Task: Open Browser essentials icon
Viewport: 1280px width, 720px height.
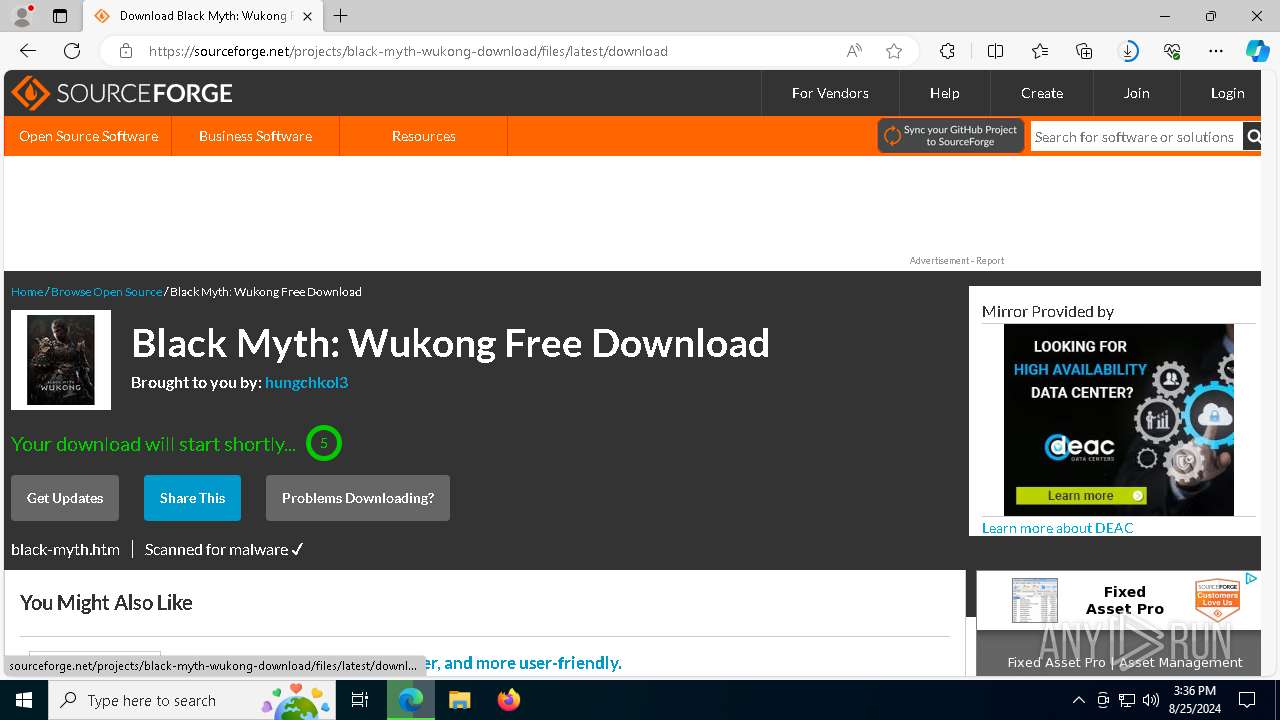Action: (x=1172, y=51)
